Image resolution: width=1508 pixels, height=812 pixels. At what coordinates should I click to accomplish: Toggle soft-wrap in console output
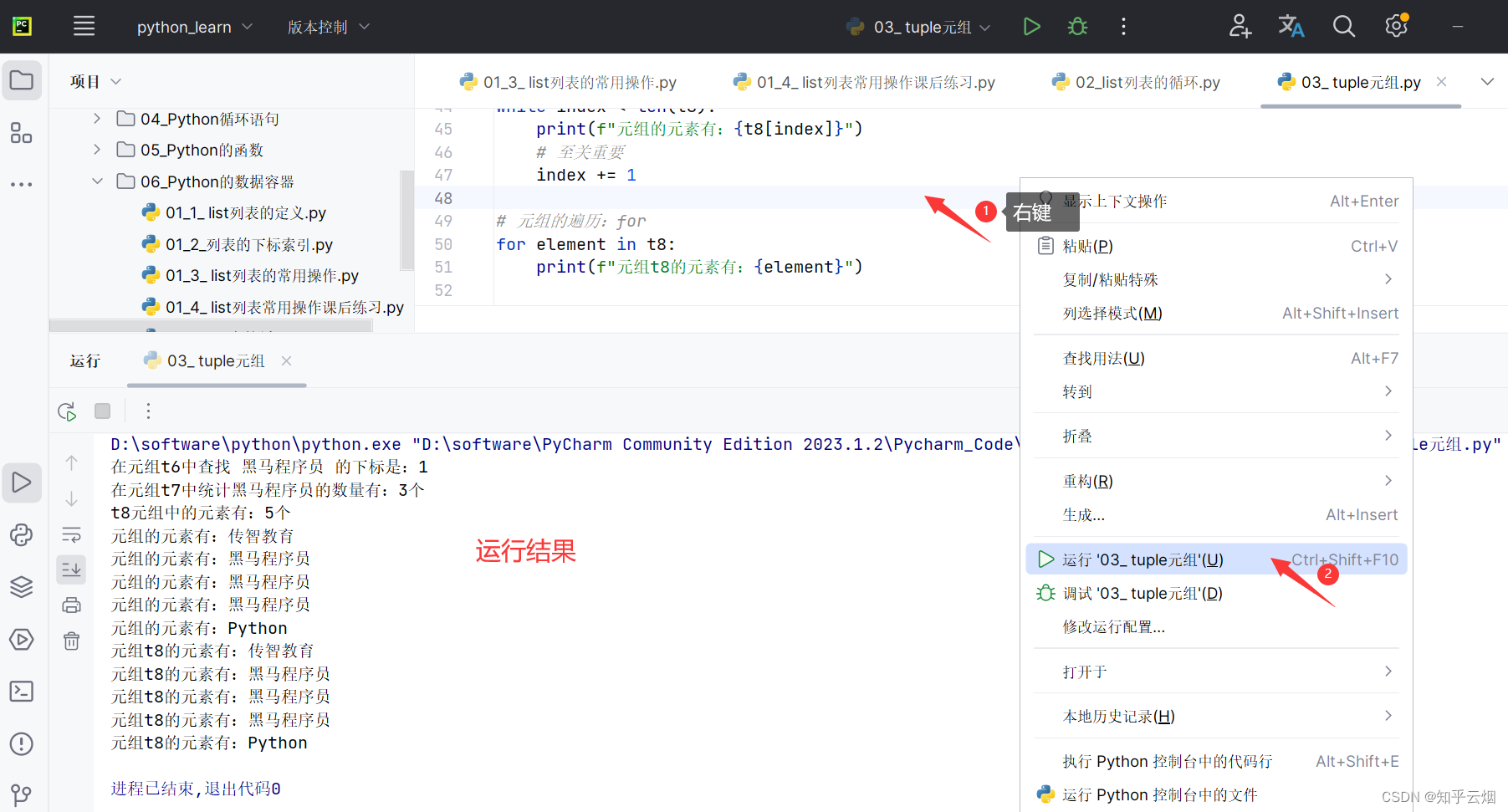tap(72, 534)
